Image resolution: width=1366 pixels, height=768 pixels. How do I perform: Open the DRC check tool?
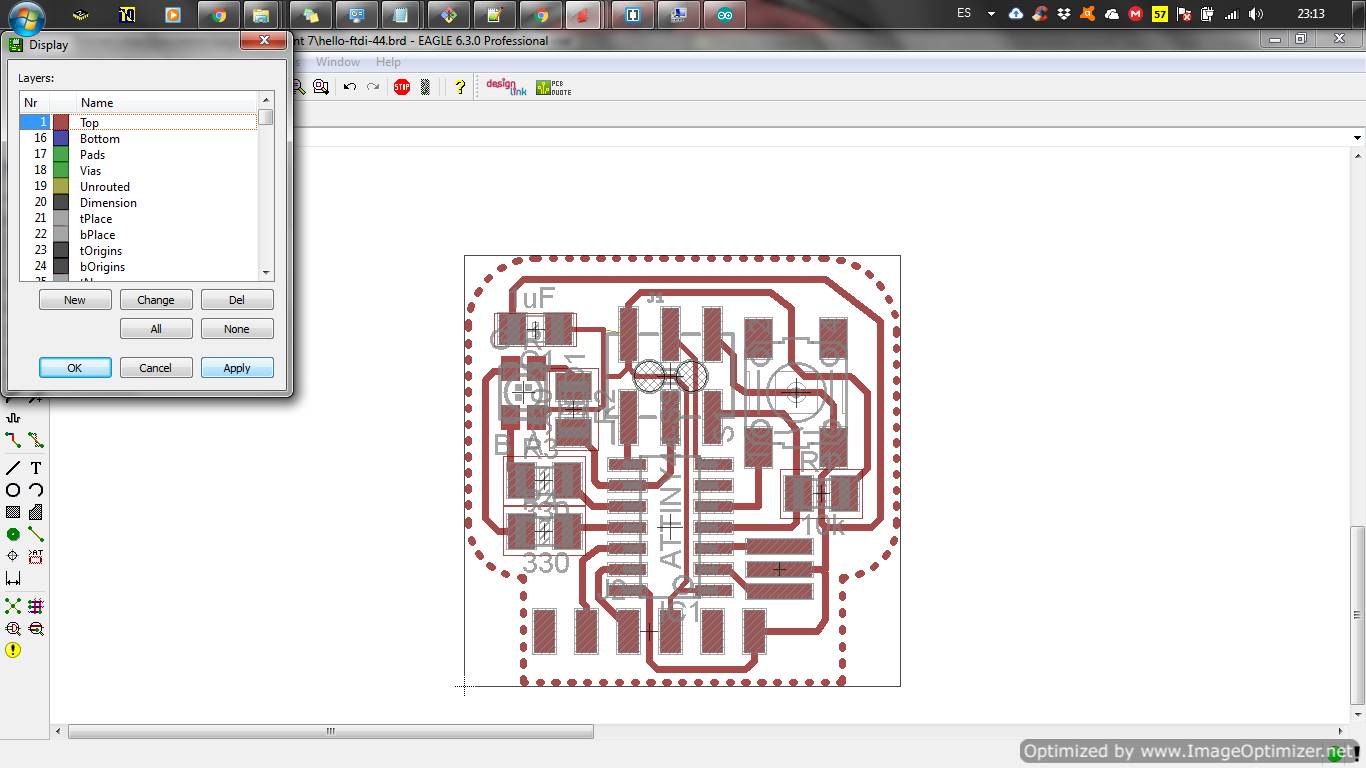(36, 628)
